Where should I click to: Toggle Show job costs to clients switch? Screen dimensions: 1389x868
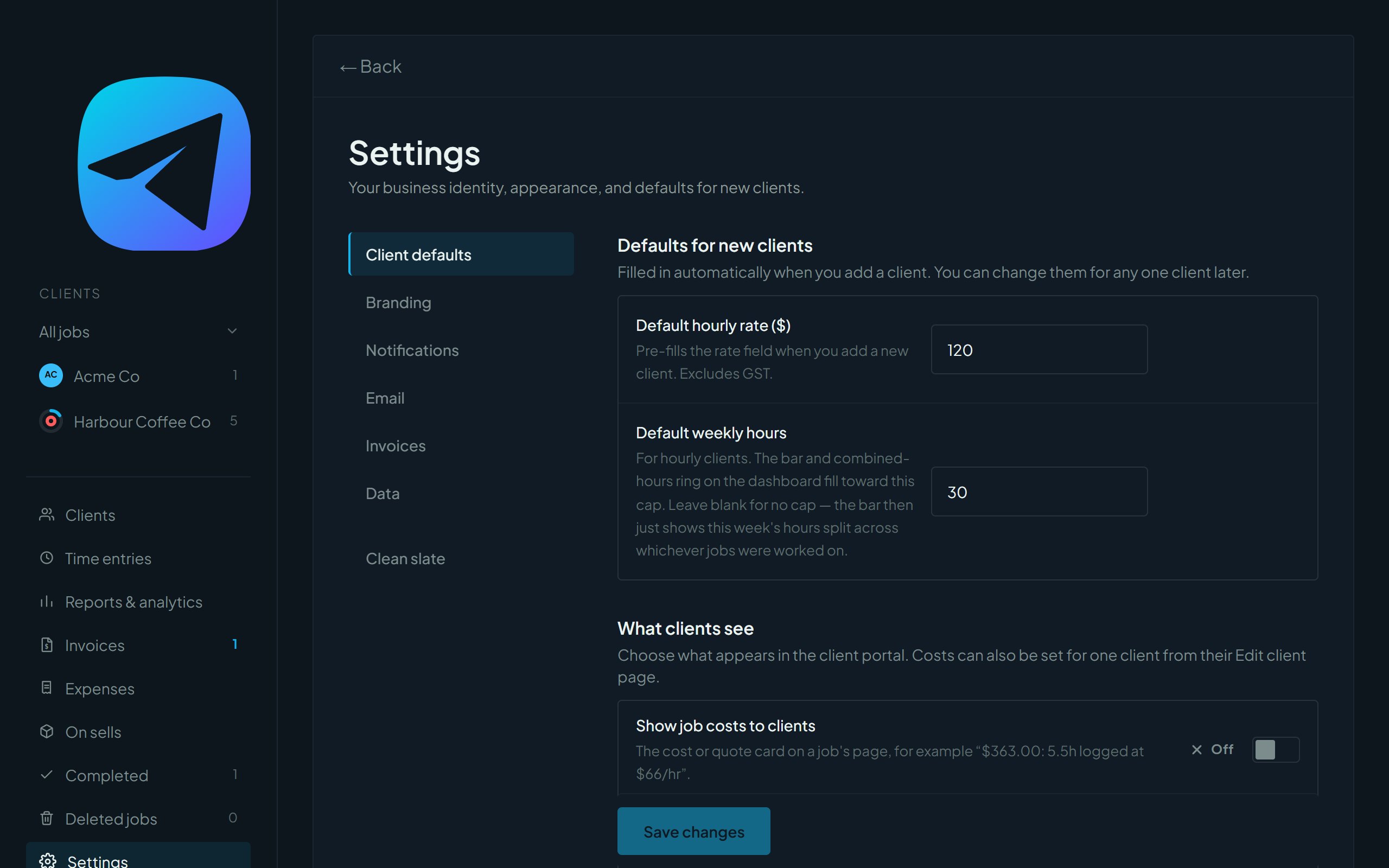pos(1276,750)
